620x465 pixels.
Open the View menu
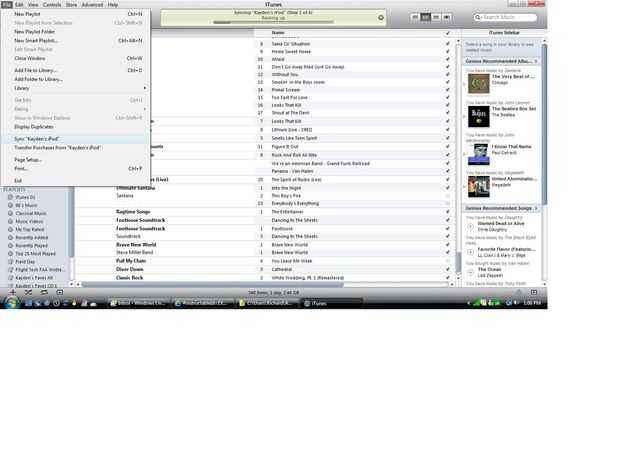(33, 5)
